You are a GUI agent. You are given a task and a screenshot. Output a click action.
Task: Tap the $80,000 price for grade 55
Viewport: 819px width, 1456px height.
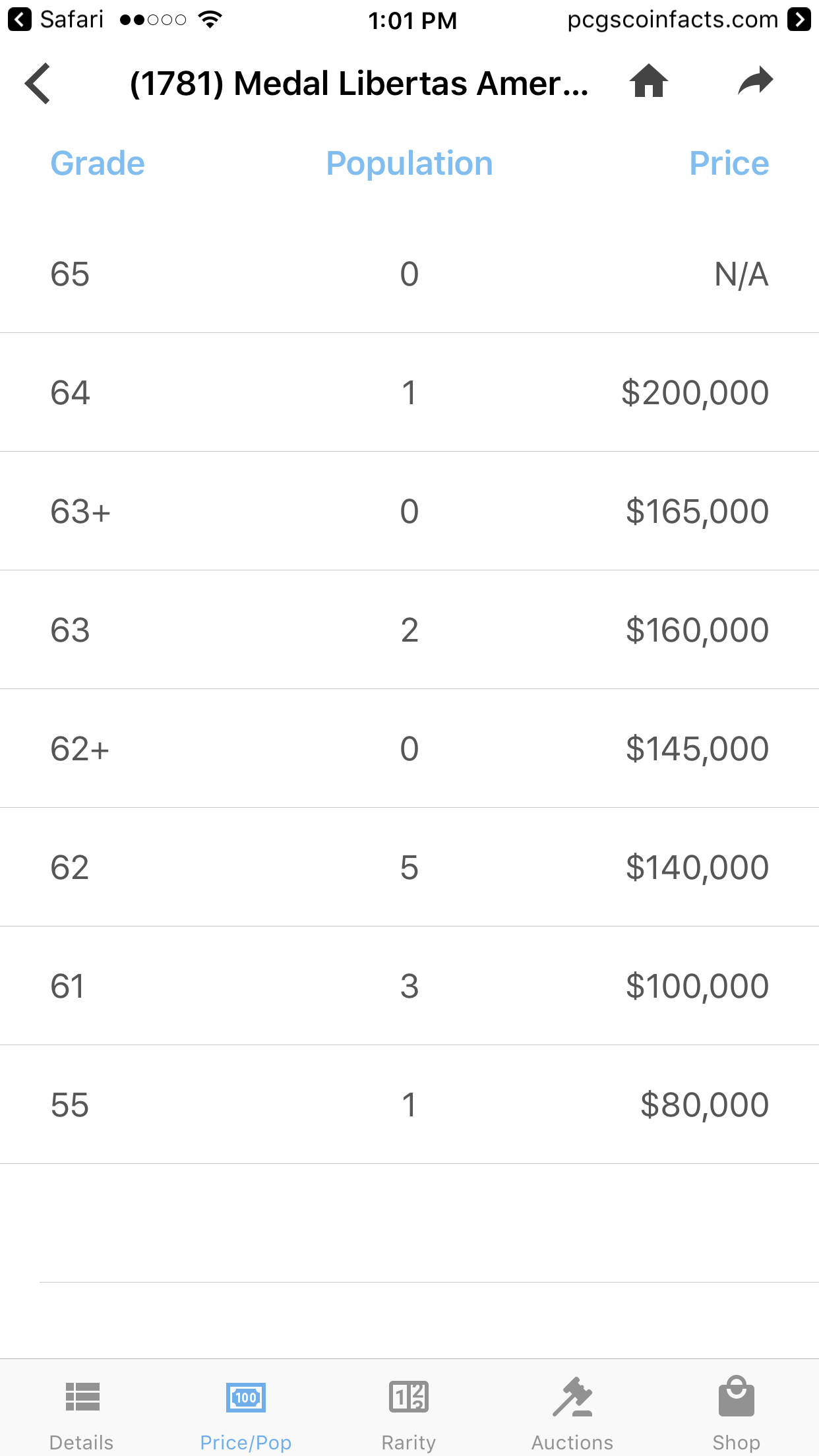[x=705, y=1105]
